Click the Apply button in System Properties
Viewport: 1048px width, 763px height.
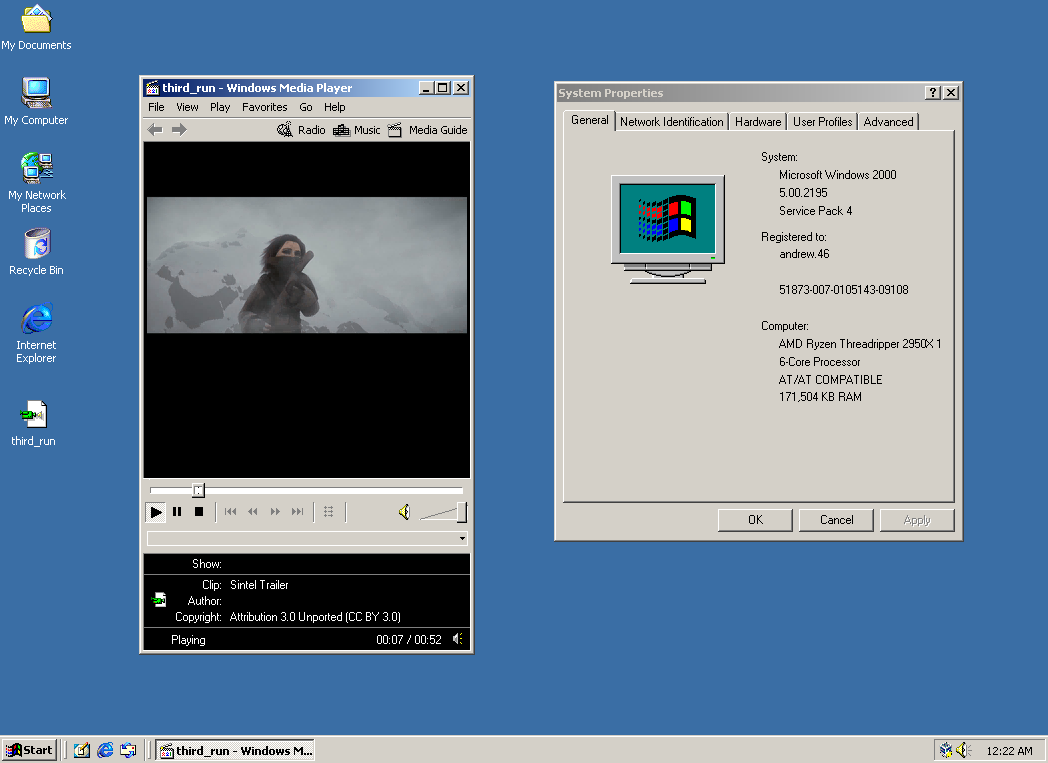(x=917, y=520)
